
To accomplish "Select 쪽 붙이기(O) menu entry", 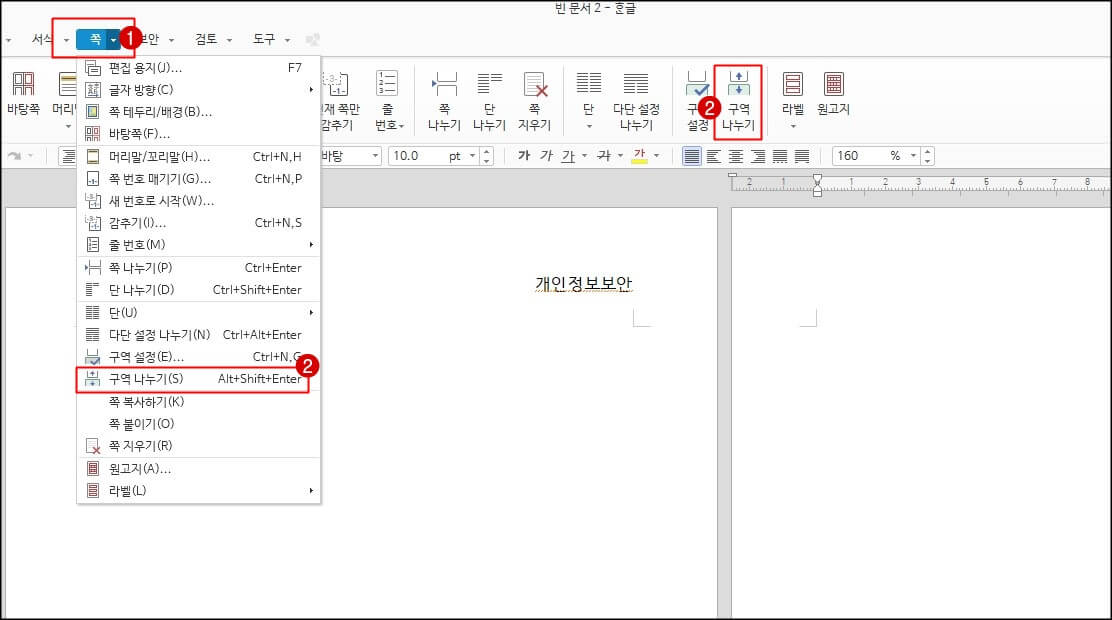I will (x=199, y=424).
